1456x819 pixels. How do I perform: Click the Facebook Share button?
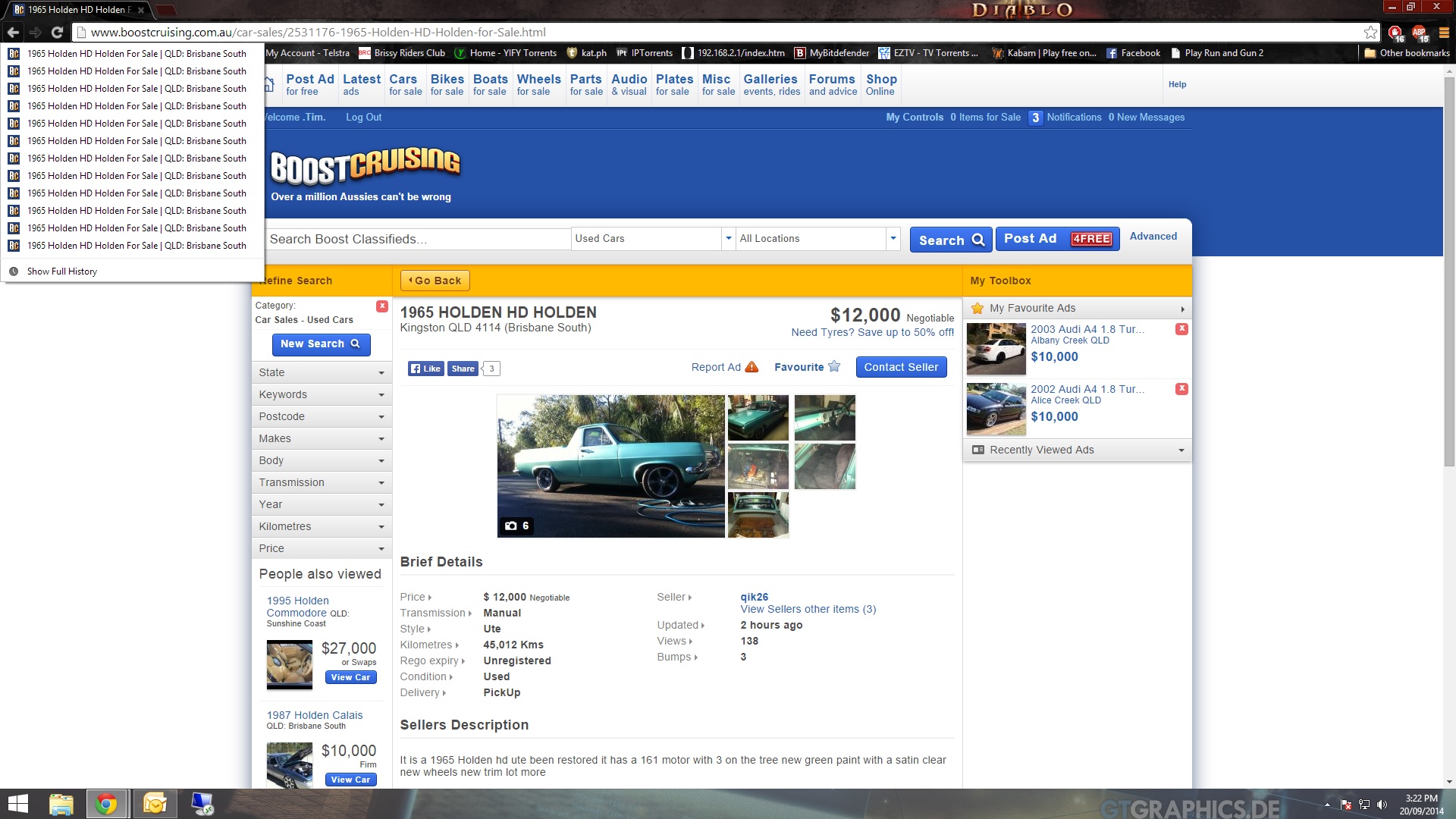coord(463,369)
